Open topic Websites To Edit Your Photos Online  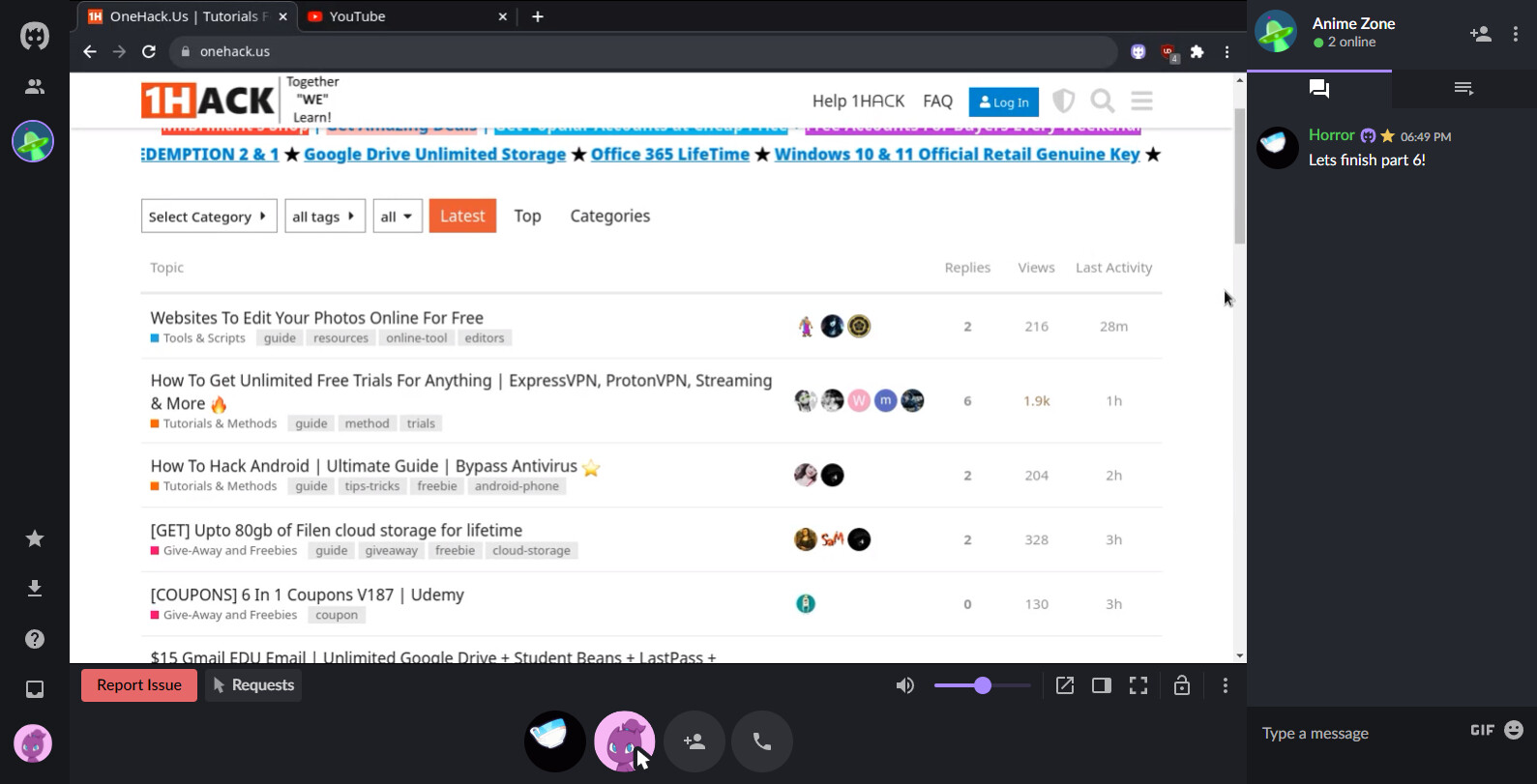316,318
